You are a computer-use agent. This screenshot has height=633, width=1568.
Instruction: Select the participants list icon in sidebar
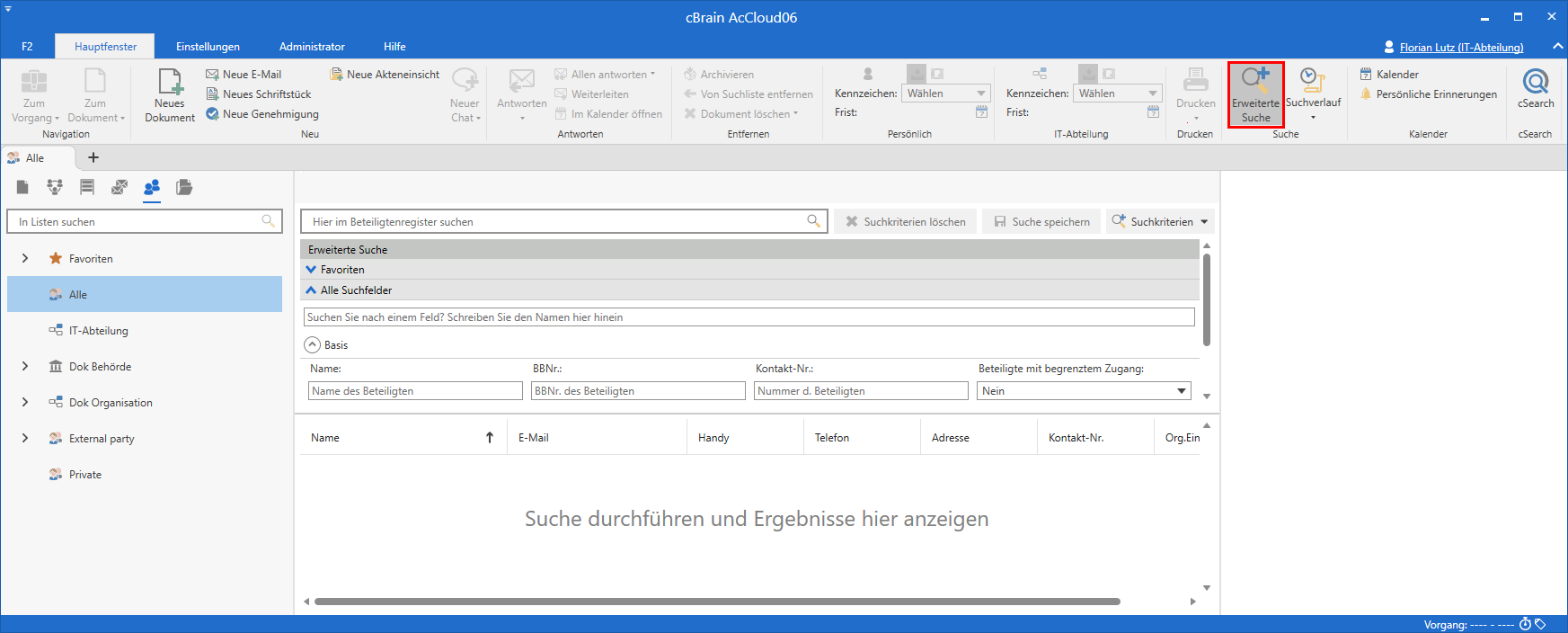[x=152, y=187]
